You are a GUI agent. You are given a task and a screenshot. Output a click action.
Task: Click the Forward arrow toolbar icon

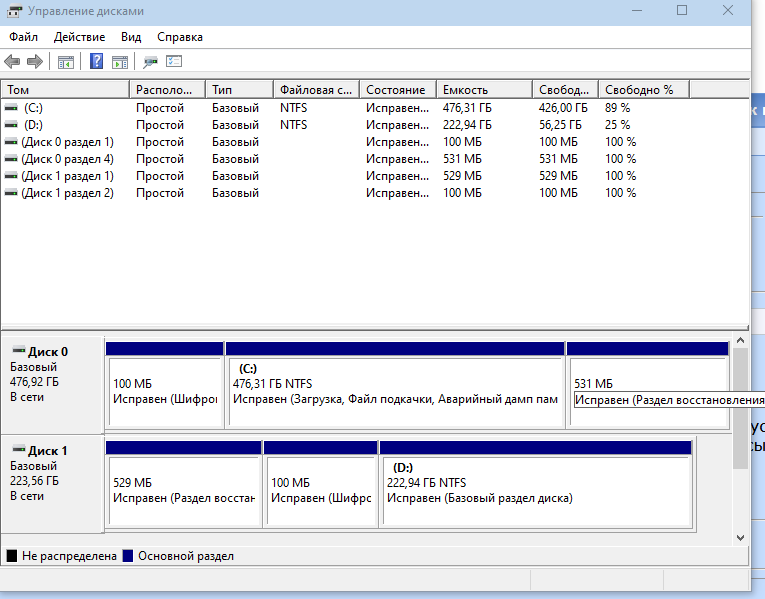35,62
